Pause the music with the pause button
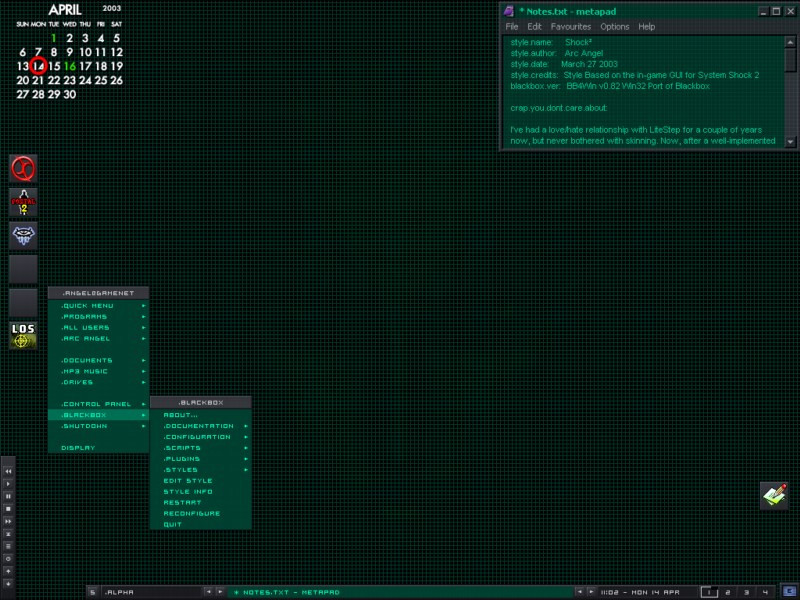800x600 pixels. coord(8,496)
